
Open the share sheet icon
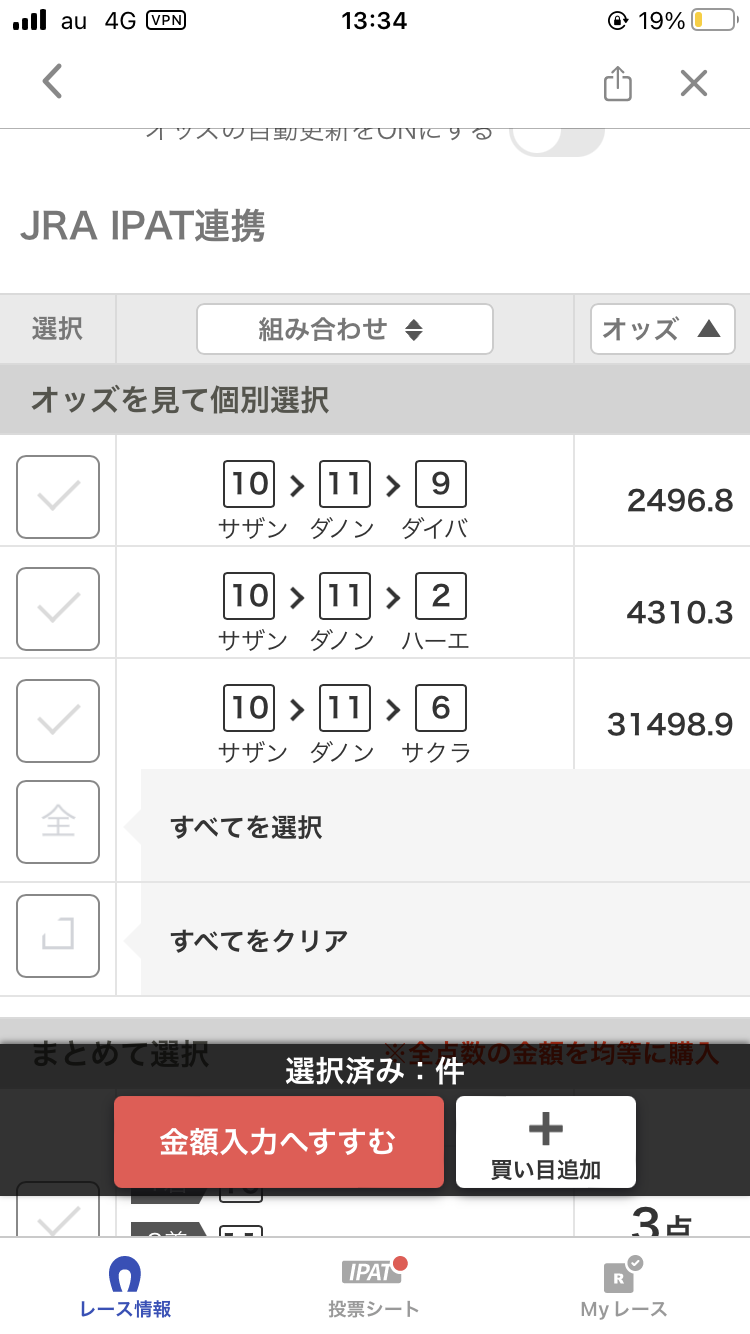(618, 83)
